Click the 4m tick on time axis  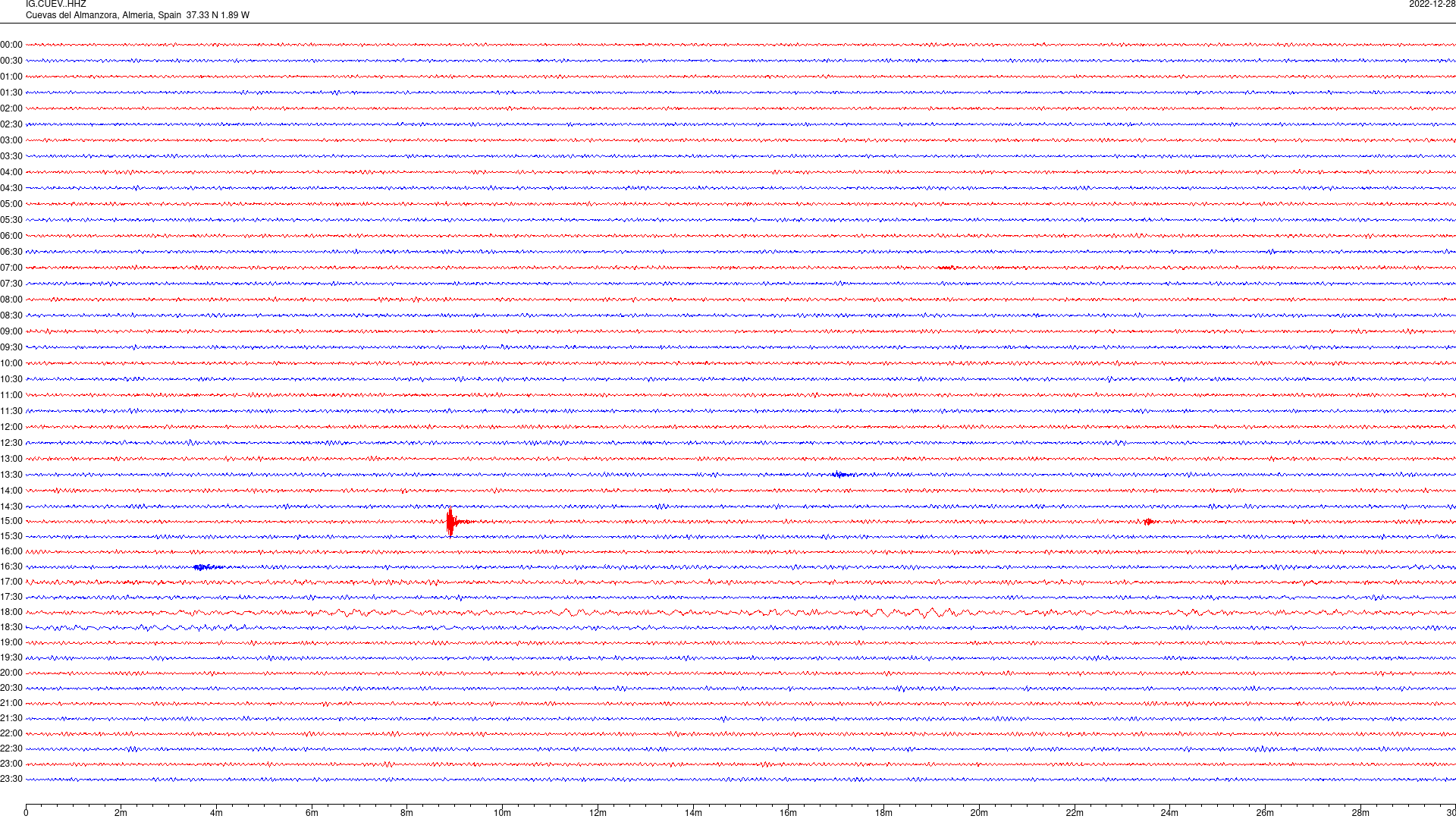pos(216,811)
